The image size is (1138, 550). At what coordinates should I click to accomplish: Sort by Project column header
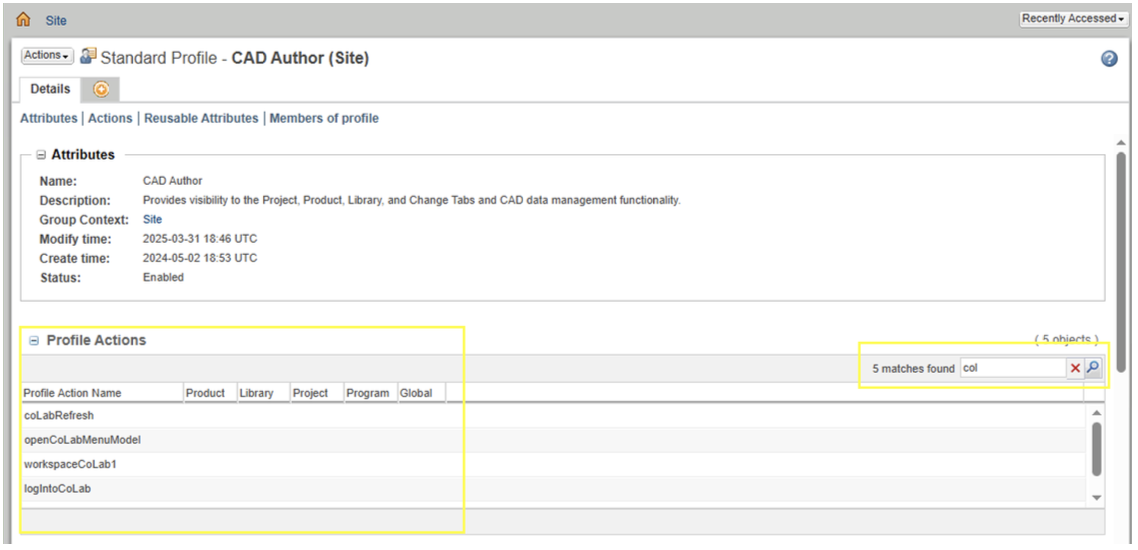pyautogui.click(x=317, y=393)
